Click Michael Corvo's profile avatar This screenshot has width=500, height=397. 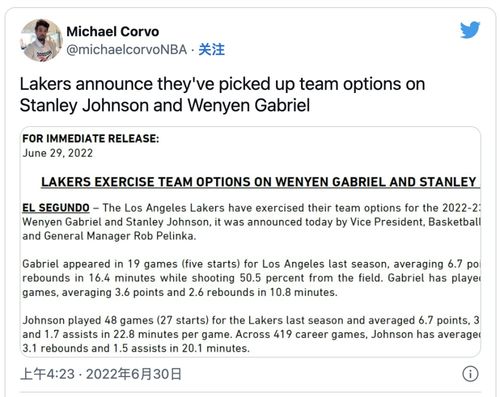tap(41, 40)
